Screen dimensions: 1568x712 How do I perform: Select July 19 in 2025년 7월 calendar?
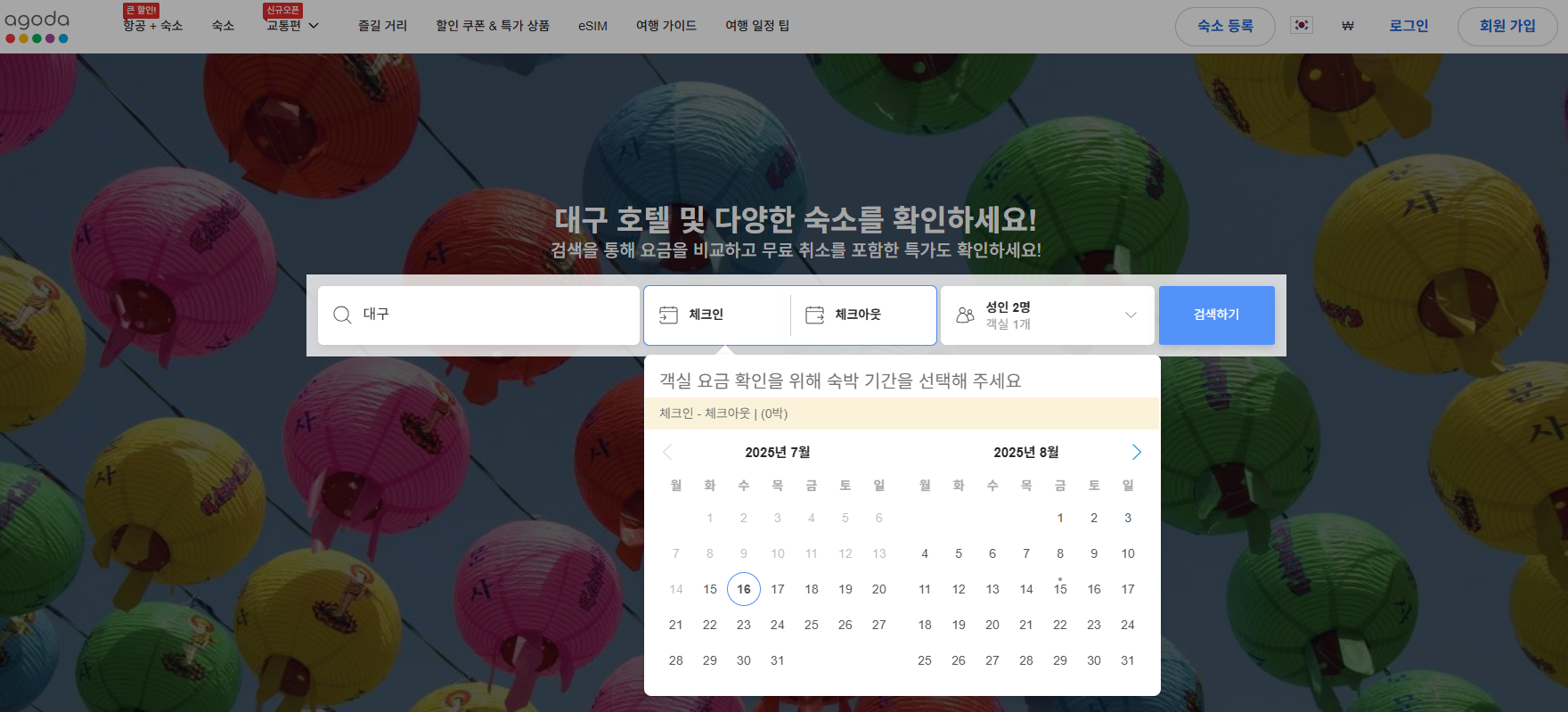coord(845,589)
